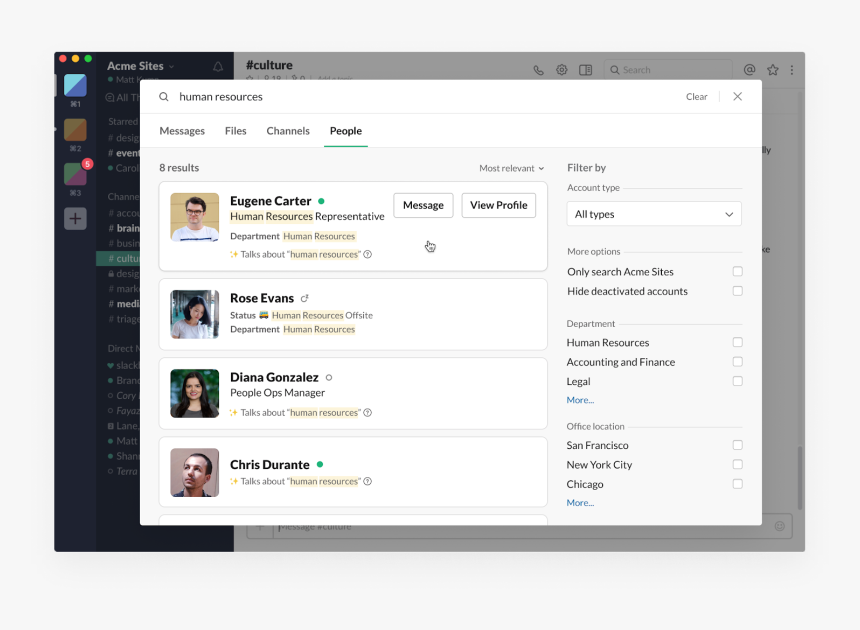Open channel settings via the gear icon
The image size is (860, 630).
click(x=561, y=69)
